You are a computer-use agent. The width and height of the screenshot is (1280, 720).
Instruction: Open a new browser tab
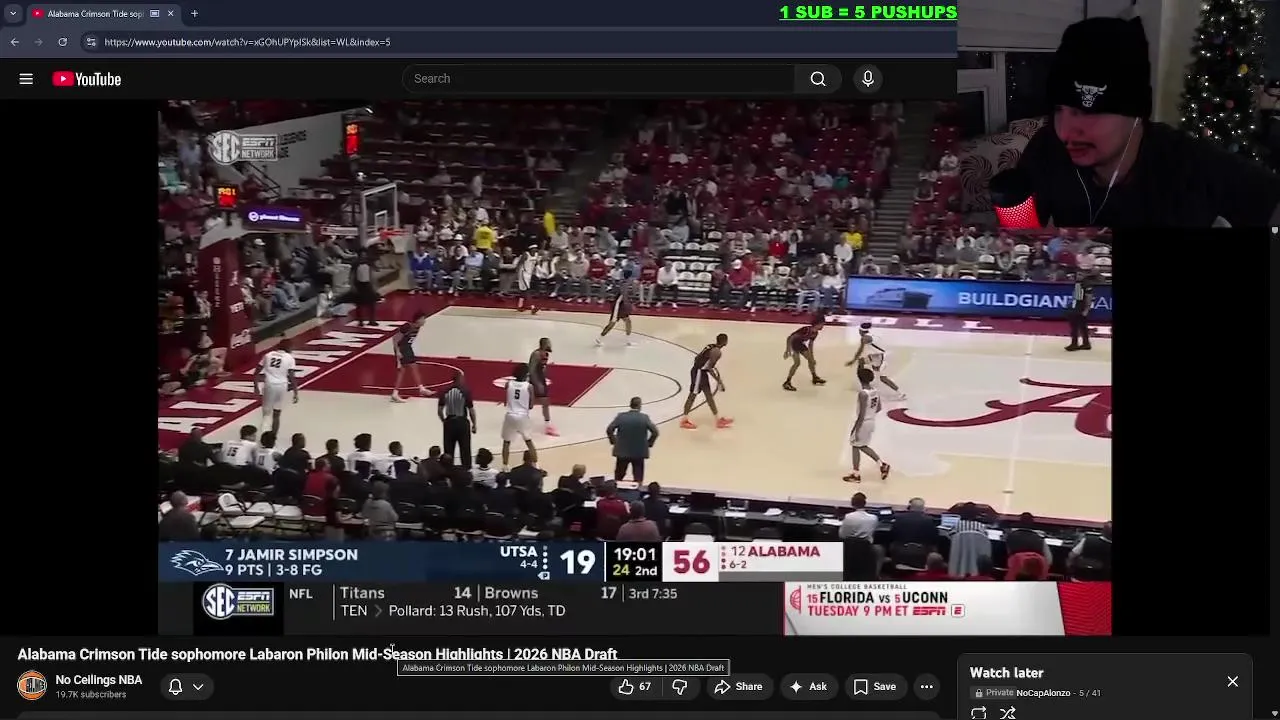[194, 13]
